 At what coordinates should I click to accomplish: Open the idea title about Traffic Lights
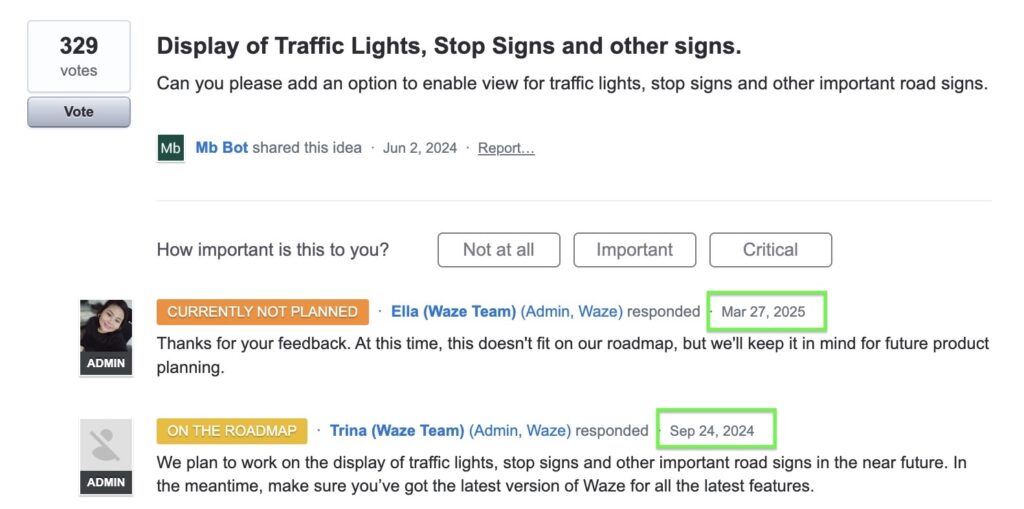click(x=449, y=46)
